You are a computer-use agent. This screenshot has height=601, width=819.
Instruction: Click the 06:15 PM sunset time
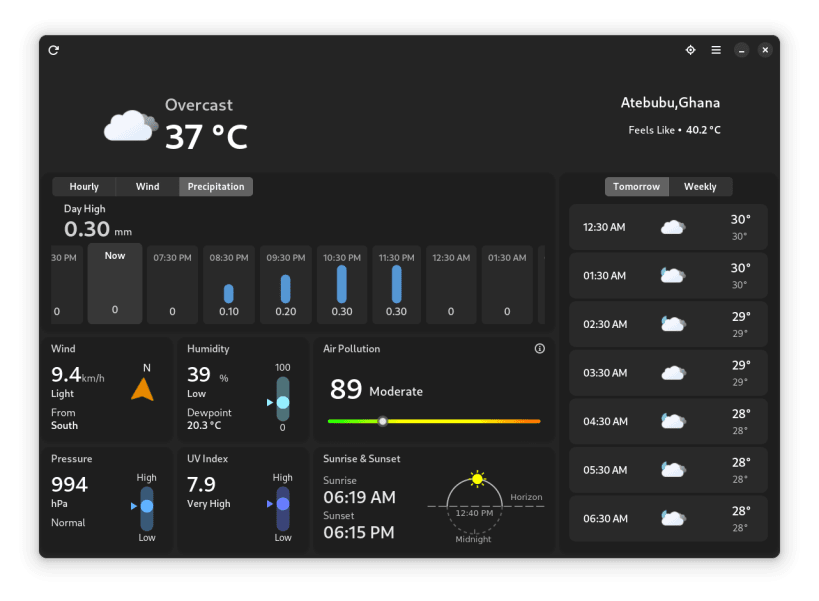pyautogui.click(x=359, y=533)
